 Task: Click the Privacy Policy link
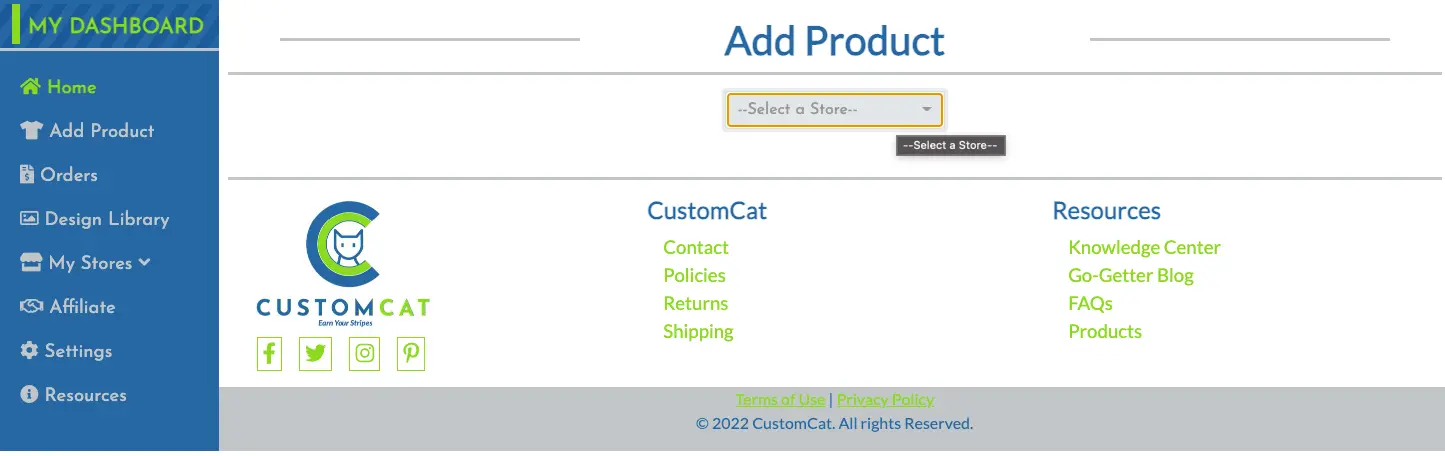885,400
